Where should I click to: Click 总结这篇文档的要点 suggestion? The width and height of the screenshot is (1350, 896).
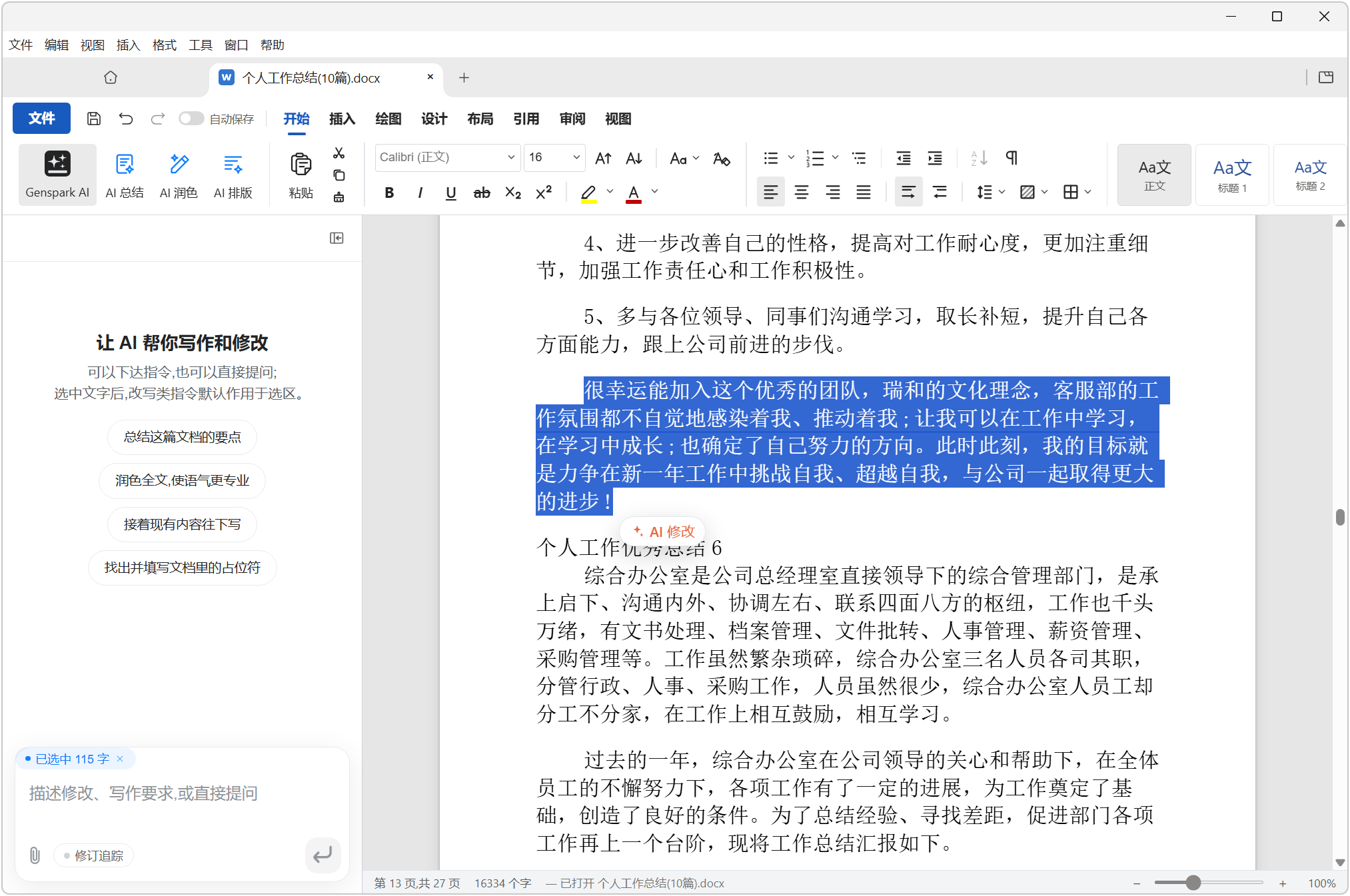point(182,437)
